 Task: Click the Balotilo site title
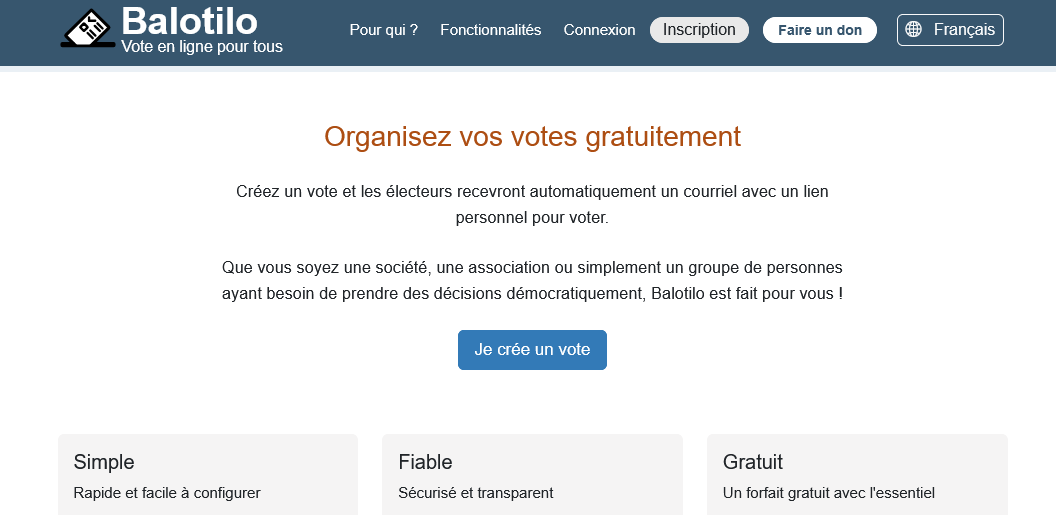pos(189,20)
